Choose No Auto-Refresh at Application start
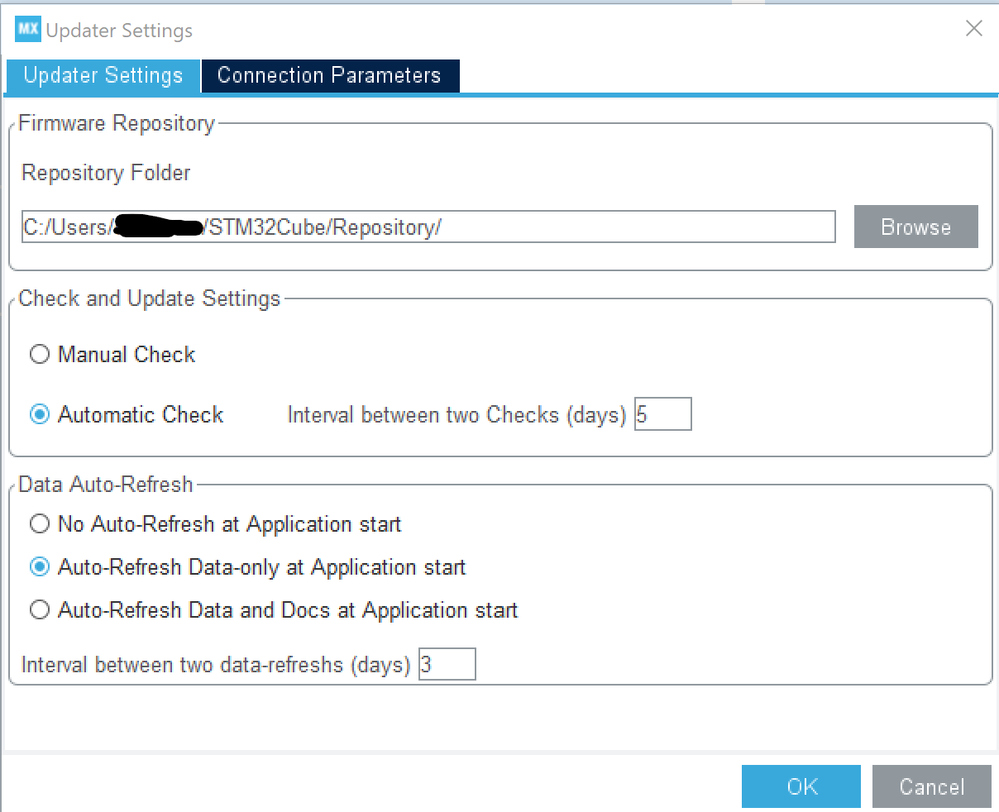The height and width of the screenshot is (812, 999). [x=39, y=524]
